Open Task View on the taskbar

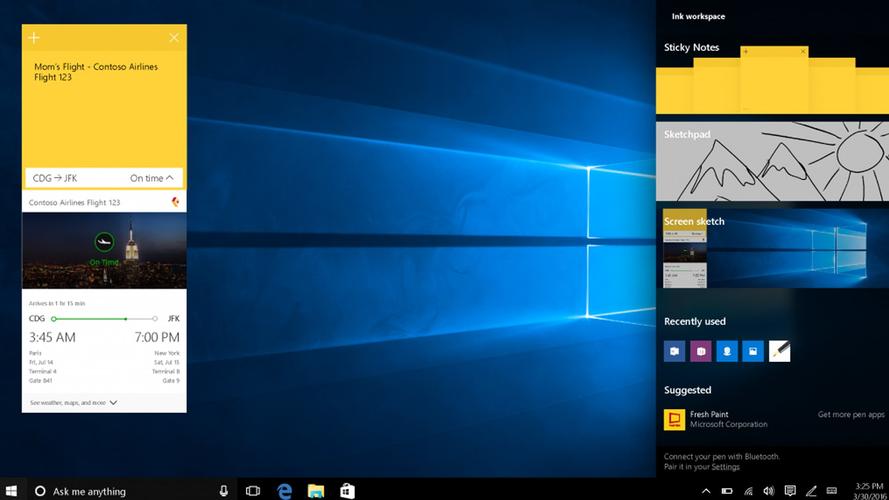[x=253, y=491]
